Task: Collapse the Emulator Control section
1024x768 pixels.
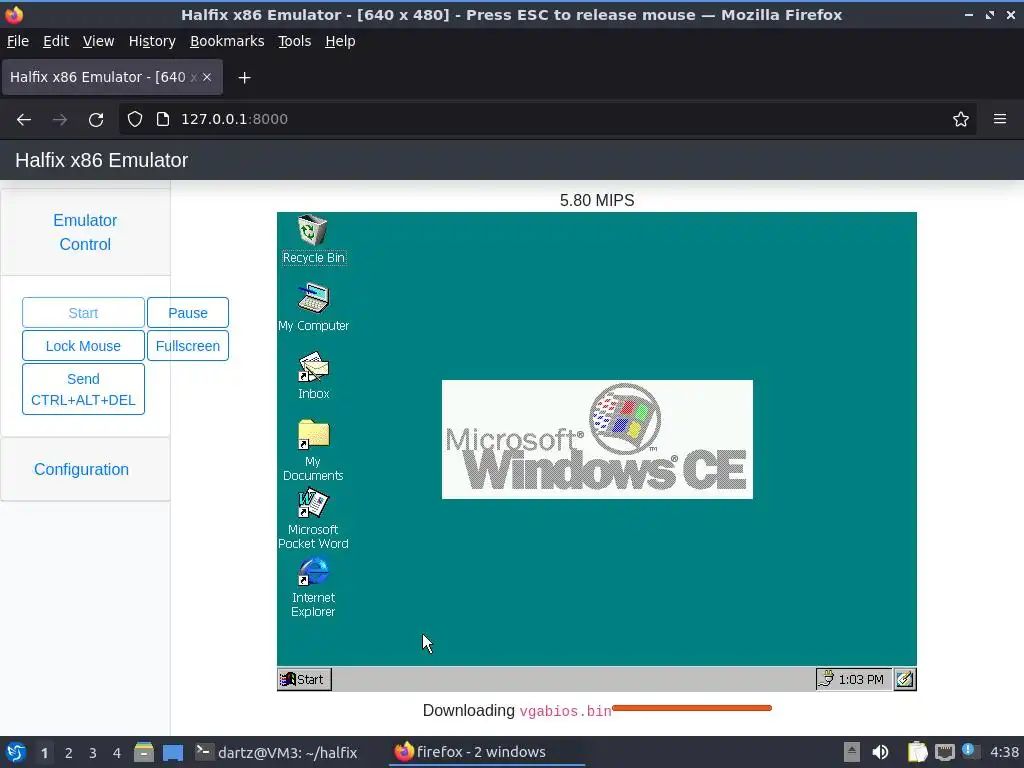Action: (85, 232)
